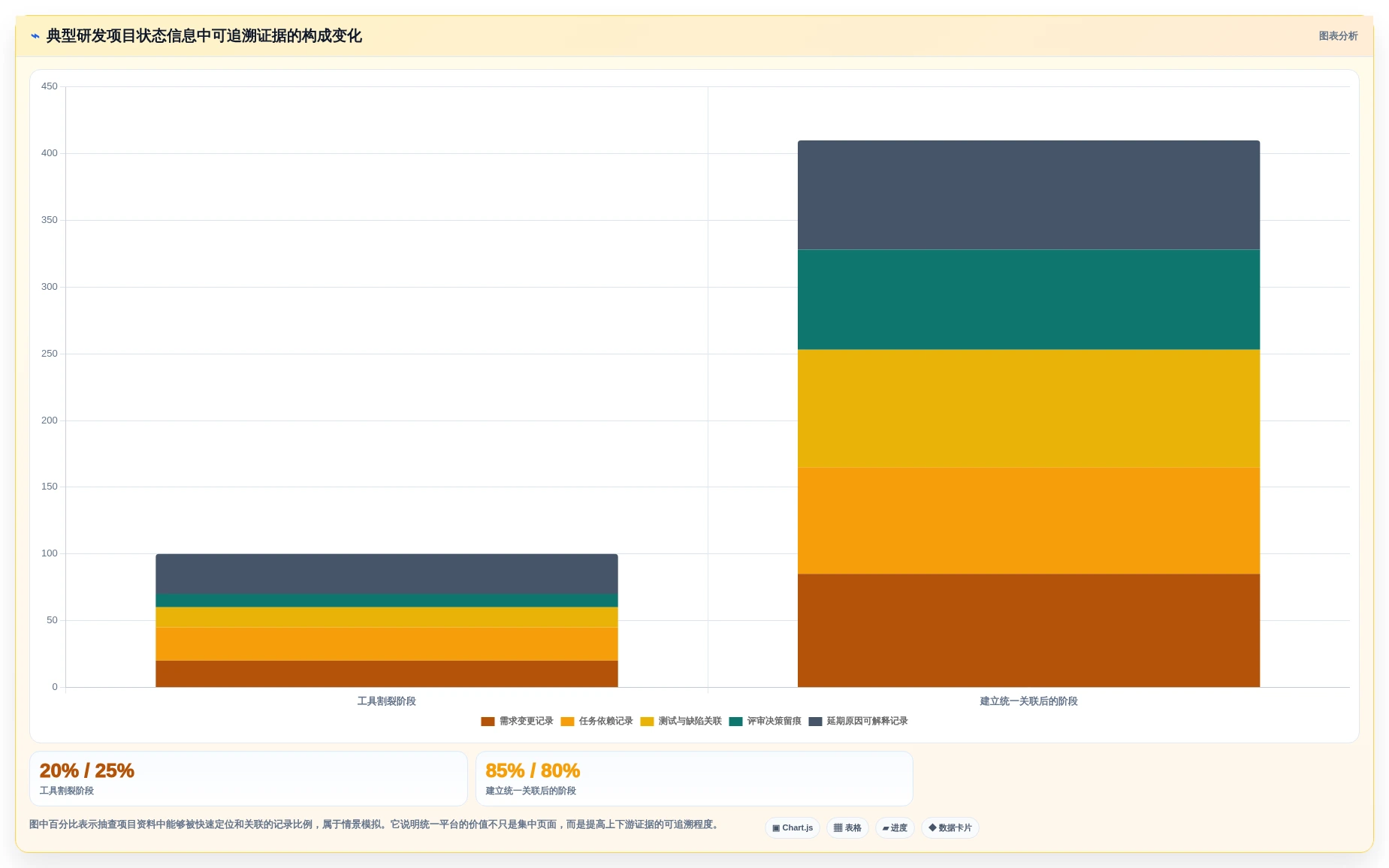This screenshot has height=868, width=1389.
Task: Click the 表格 tag chip
Action: 847,827
